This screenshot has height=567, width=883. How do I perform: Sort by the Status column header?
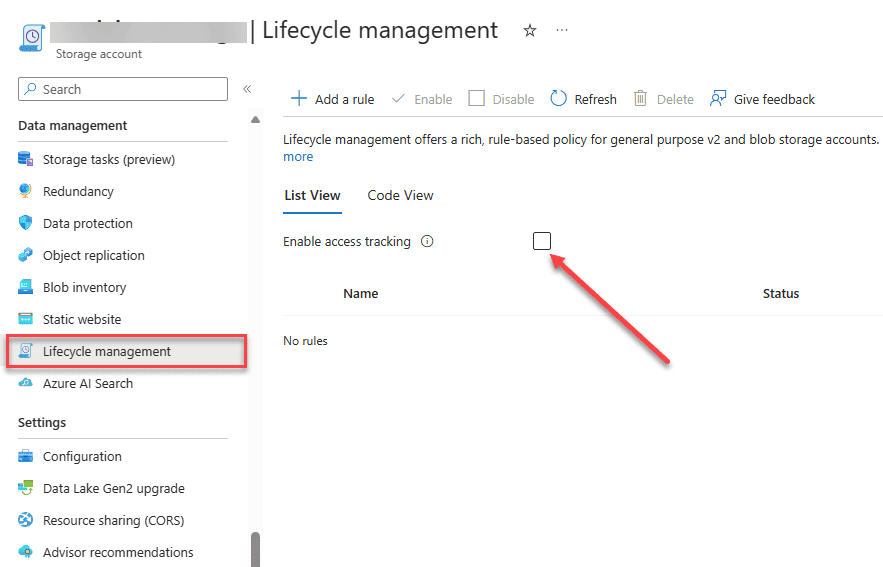(781, 293)
